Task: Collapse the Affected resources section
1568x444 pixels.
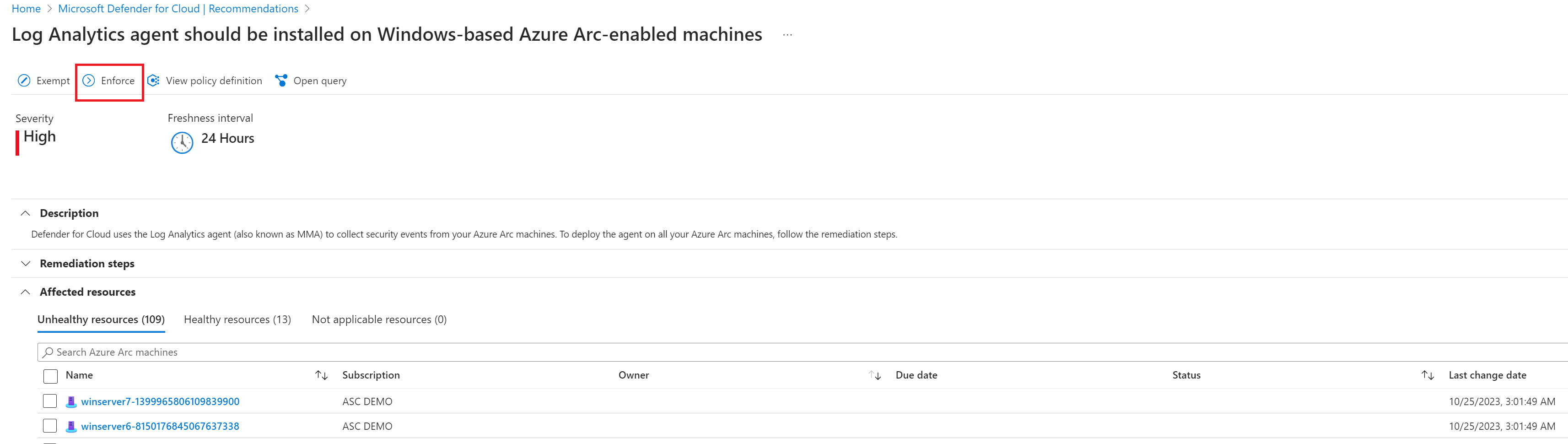Action: (x=25, y=292)
